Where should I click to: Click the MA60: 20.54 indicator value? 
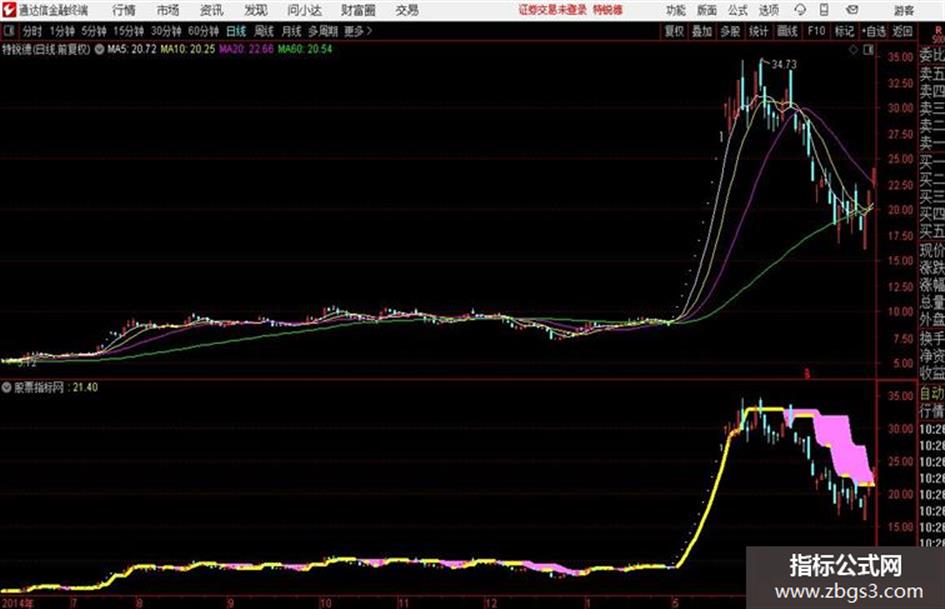point(304,49)
